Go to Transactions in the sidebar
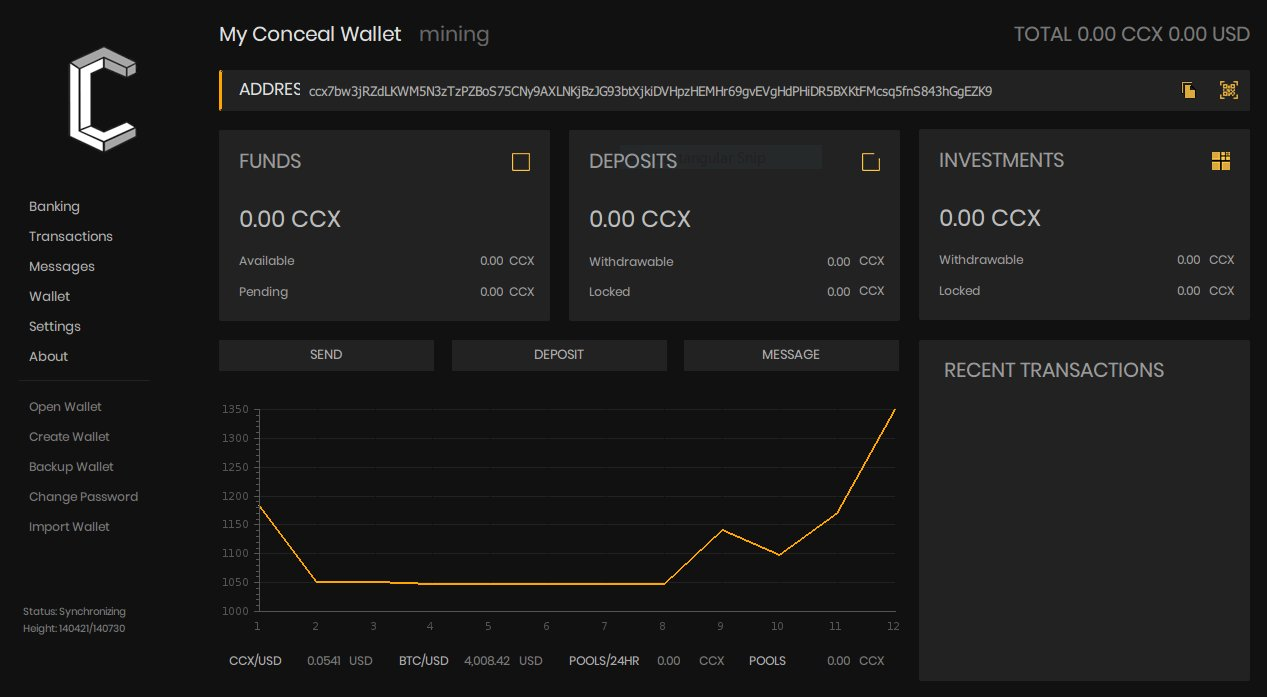This screenshot has width=1267, height=697. [71, 236]
